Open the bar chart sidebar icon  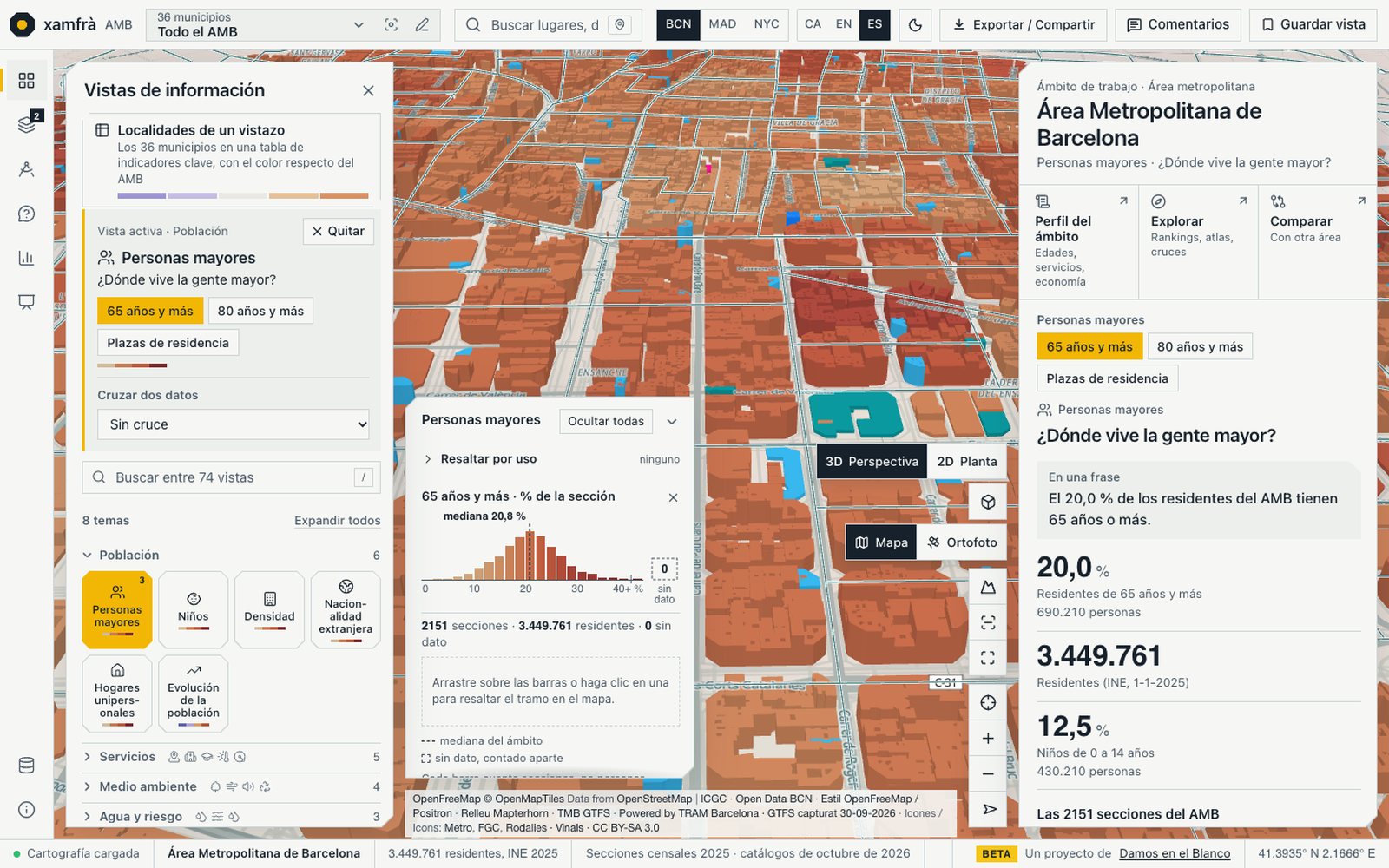pos(26,258)
